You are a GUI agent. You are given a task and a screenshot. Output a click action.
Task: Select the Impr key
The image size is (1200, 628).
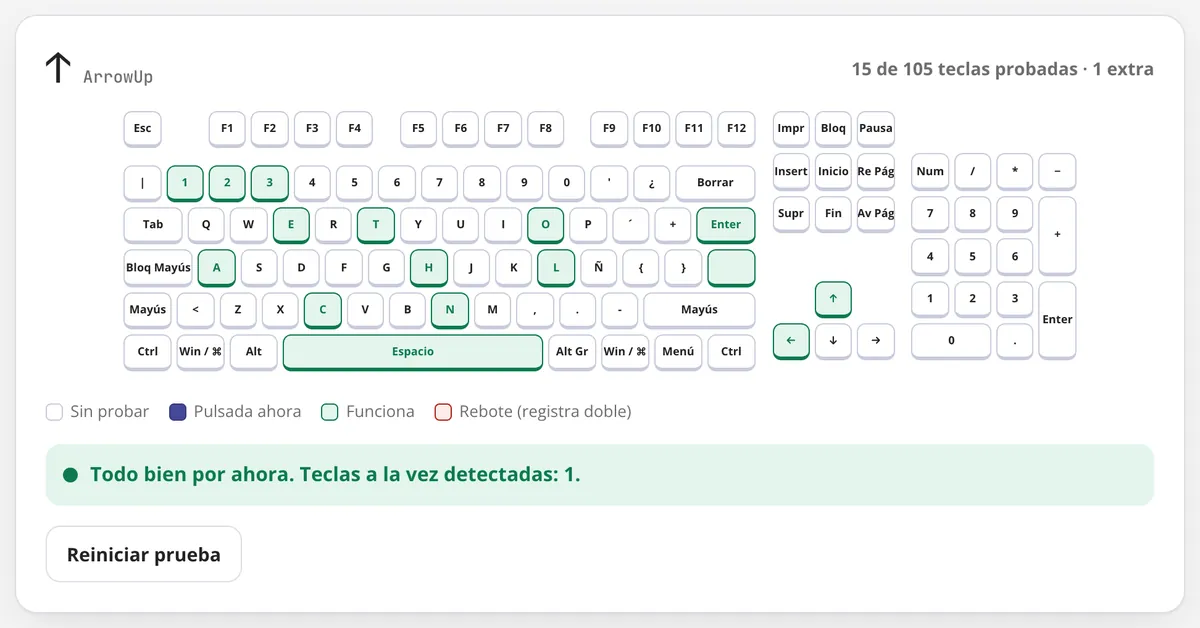791,128
